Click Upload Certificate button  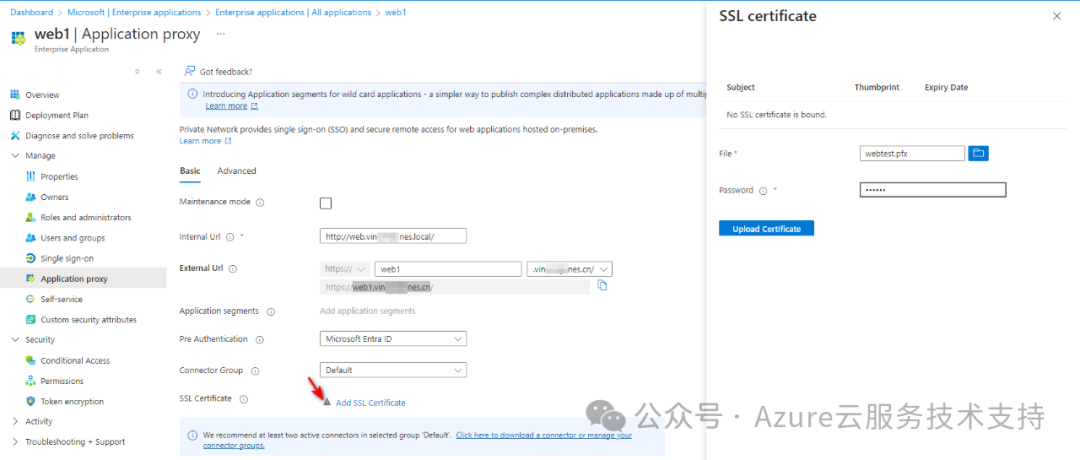pos(767,229)
